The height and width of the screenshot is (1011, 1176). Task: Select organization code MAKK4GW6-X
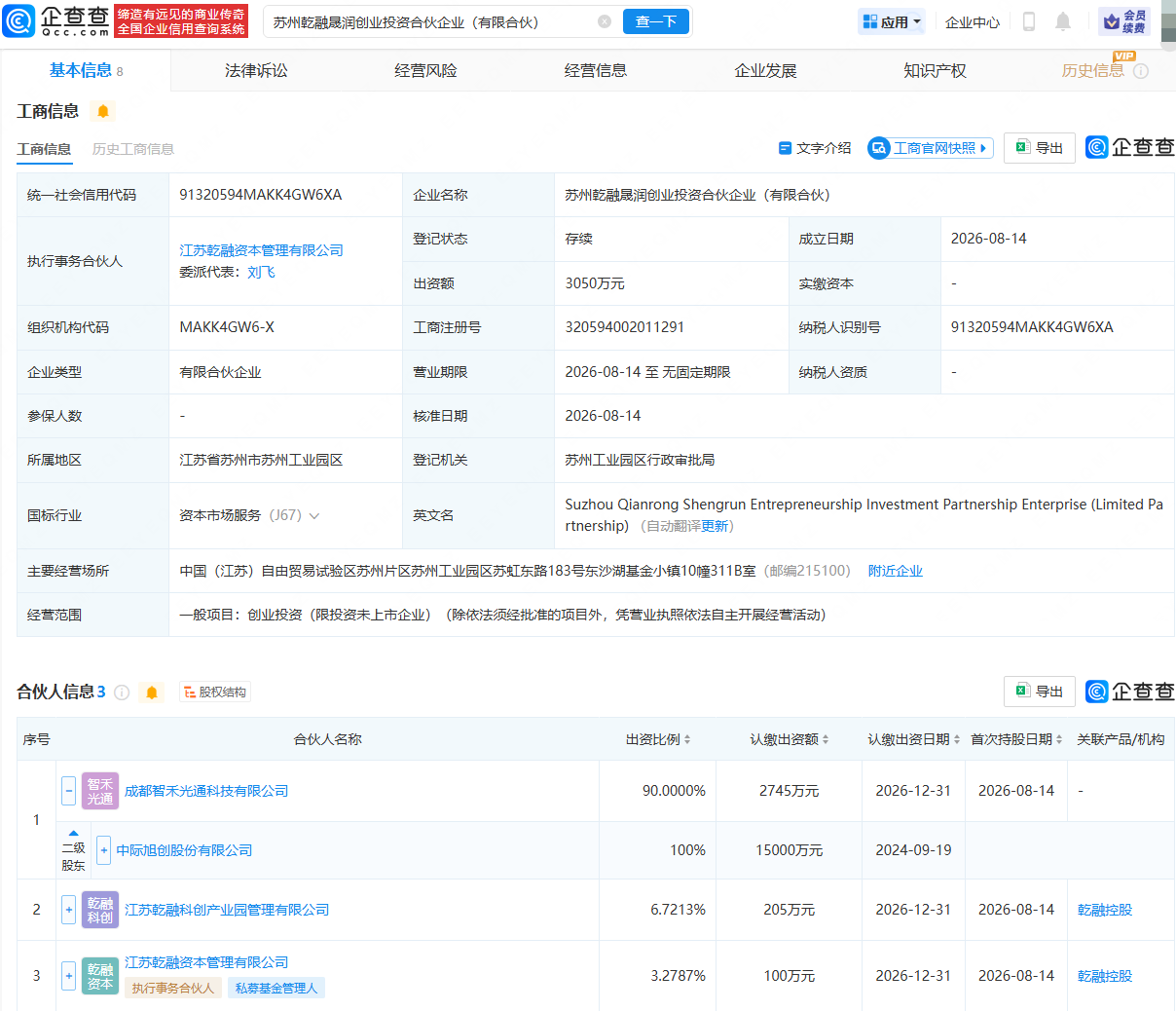[x=227, y=327]
